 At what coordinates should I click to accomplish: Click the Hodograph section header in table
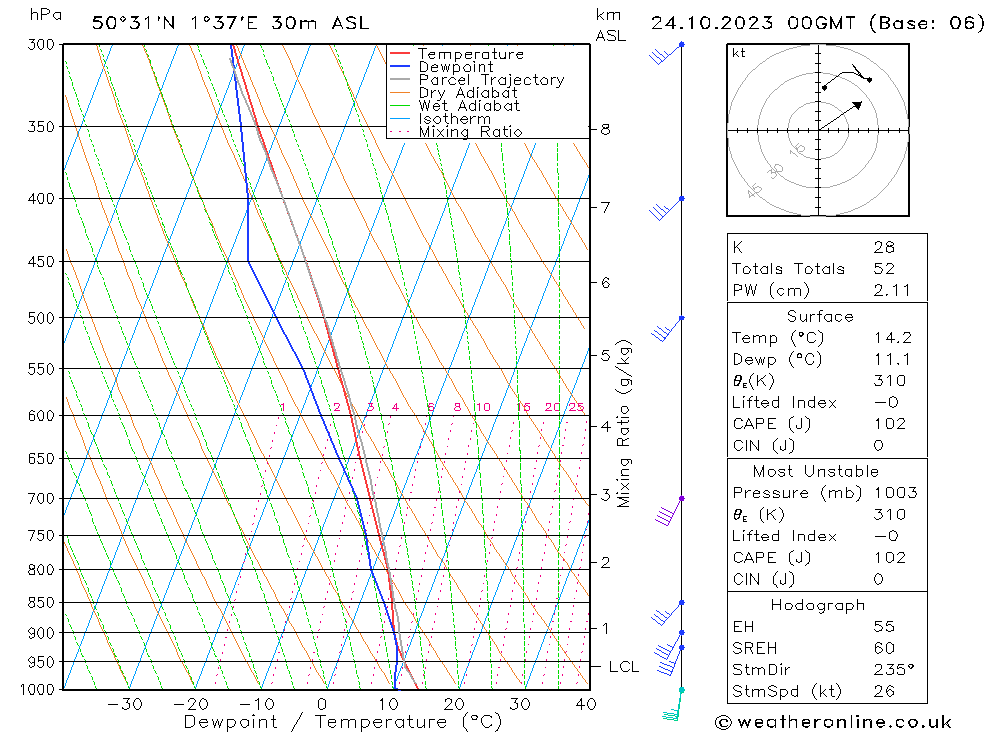coord(818,605)
